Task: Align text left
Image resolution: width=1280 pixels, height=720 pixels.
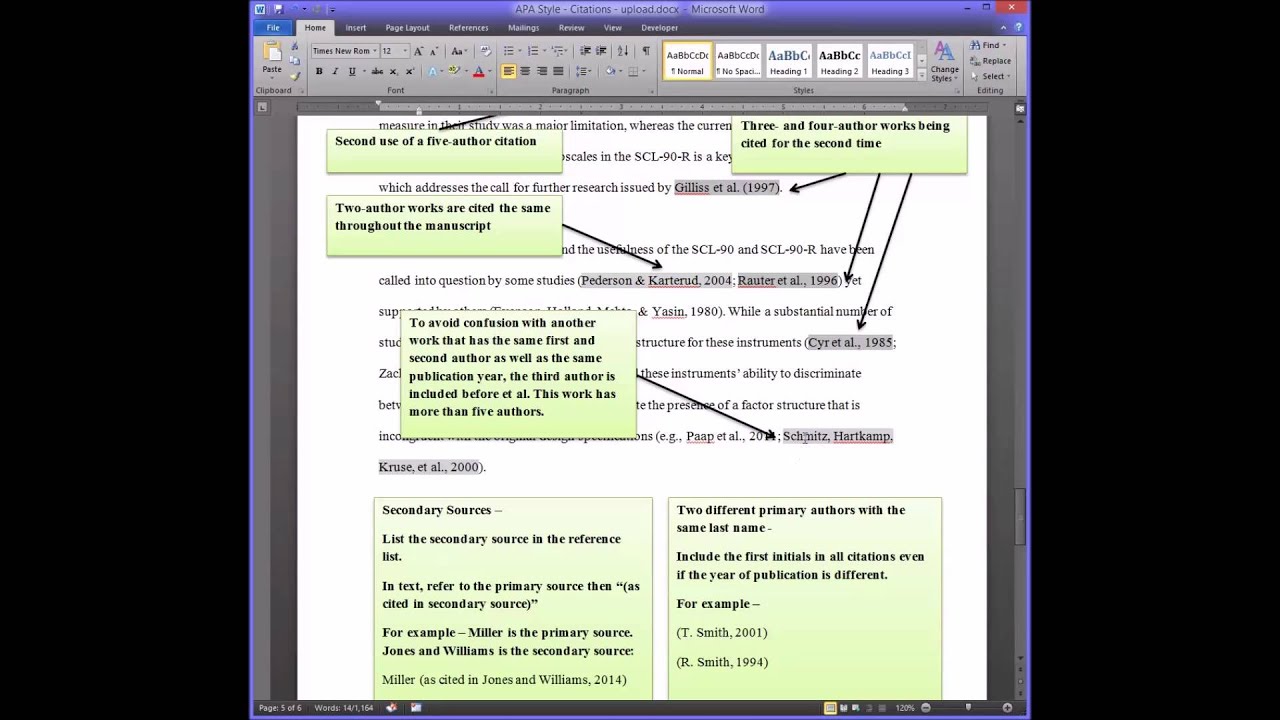Action: coord(509,71)
